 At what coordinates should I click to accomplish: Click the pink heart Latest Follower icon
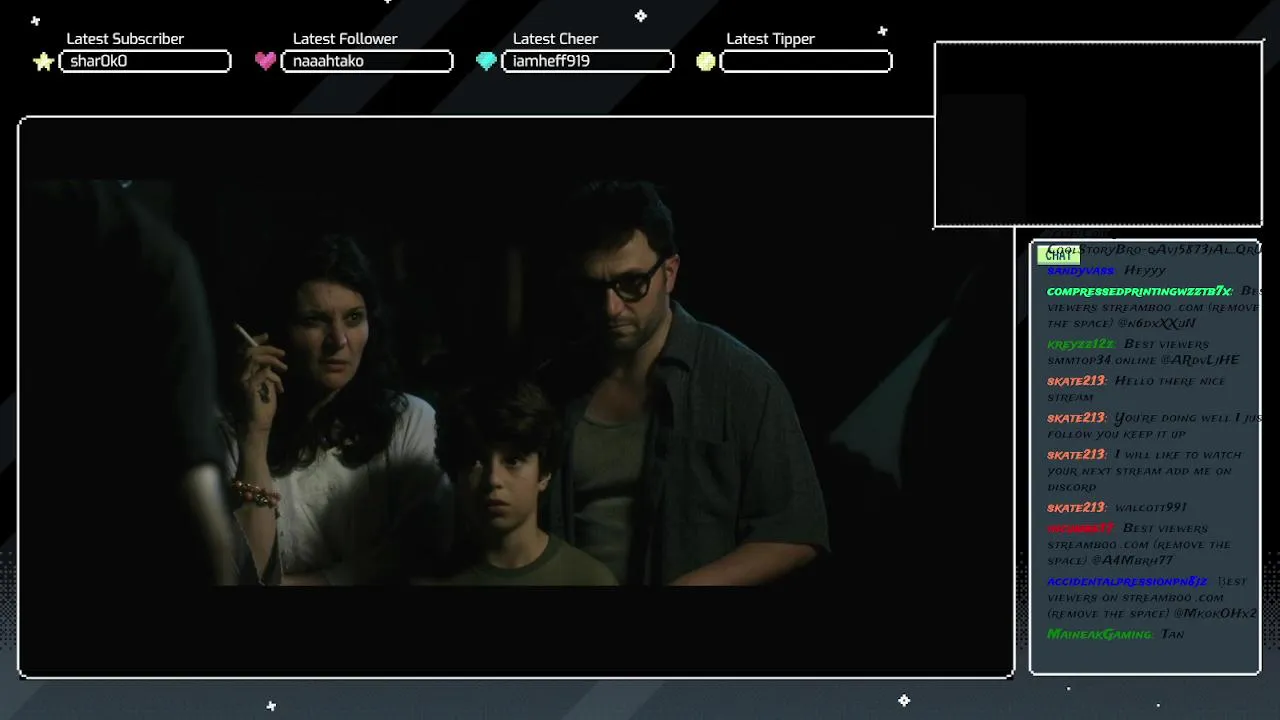tap(265, 61)
